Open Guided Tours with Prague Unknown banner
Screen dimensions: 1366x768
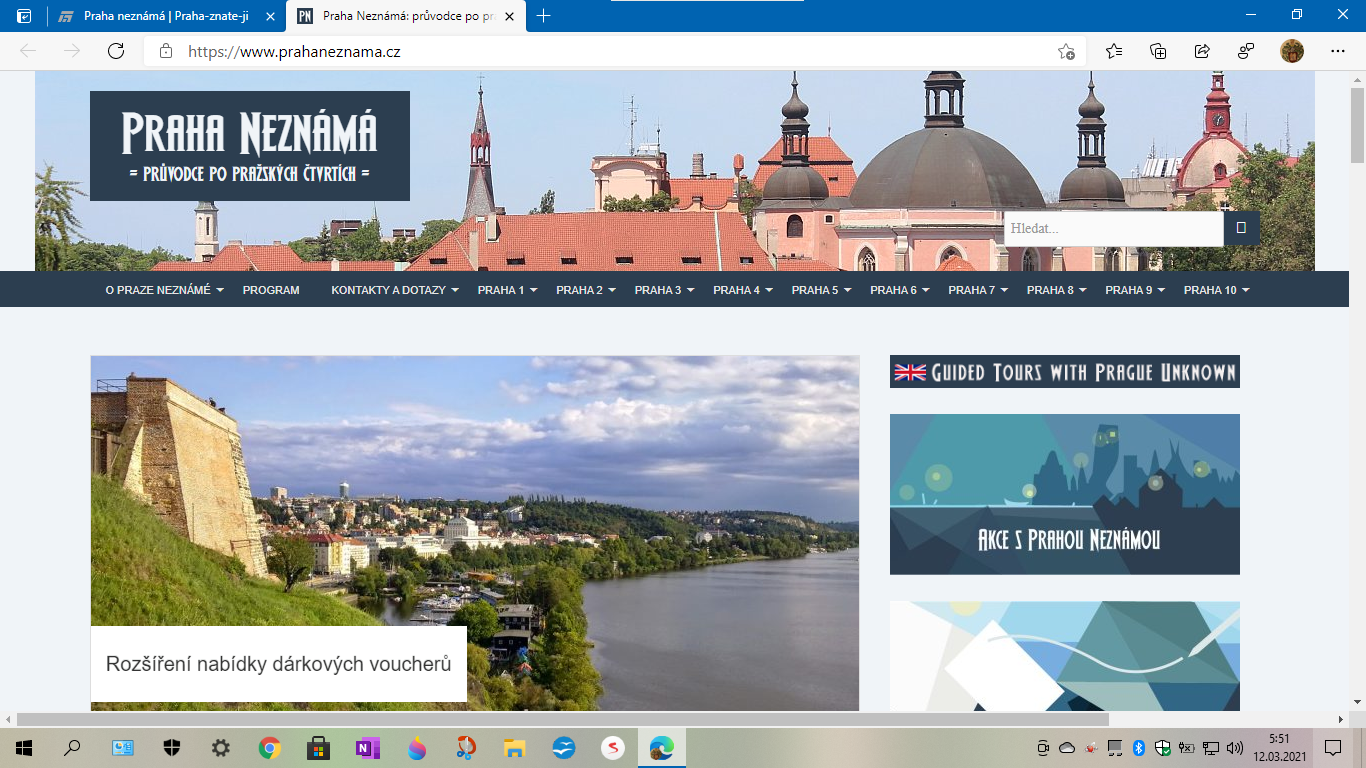point(1065,372)
